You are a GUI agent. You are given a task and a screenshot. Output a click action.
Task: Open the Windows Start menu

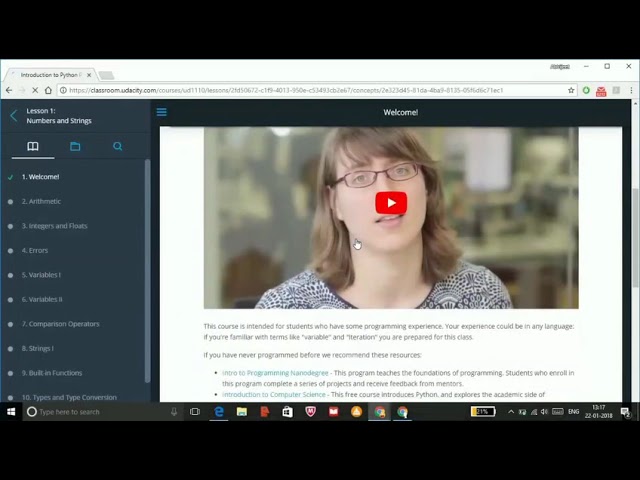click(x=11, y=412)
